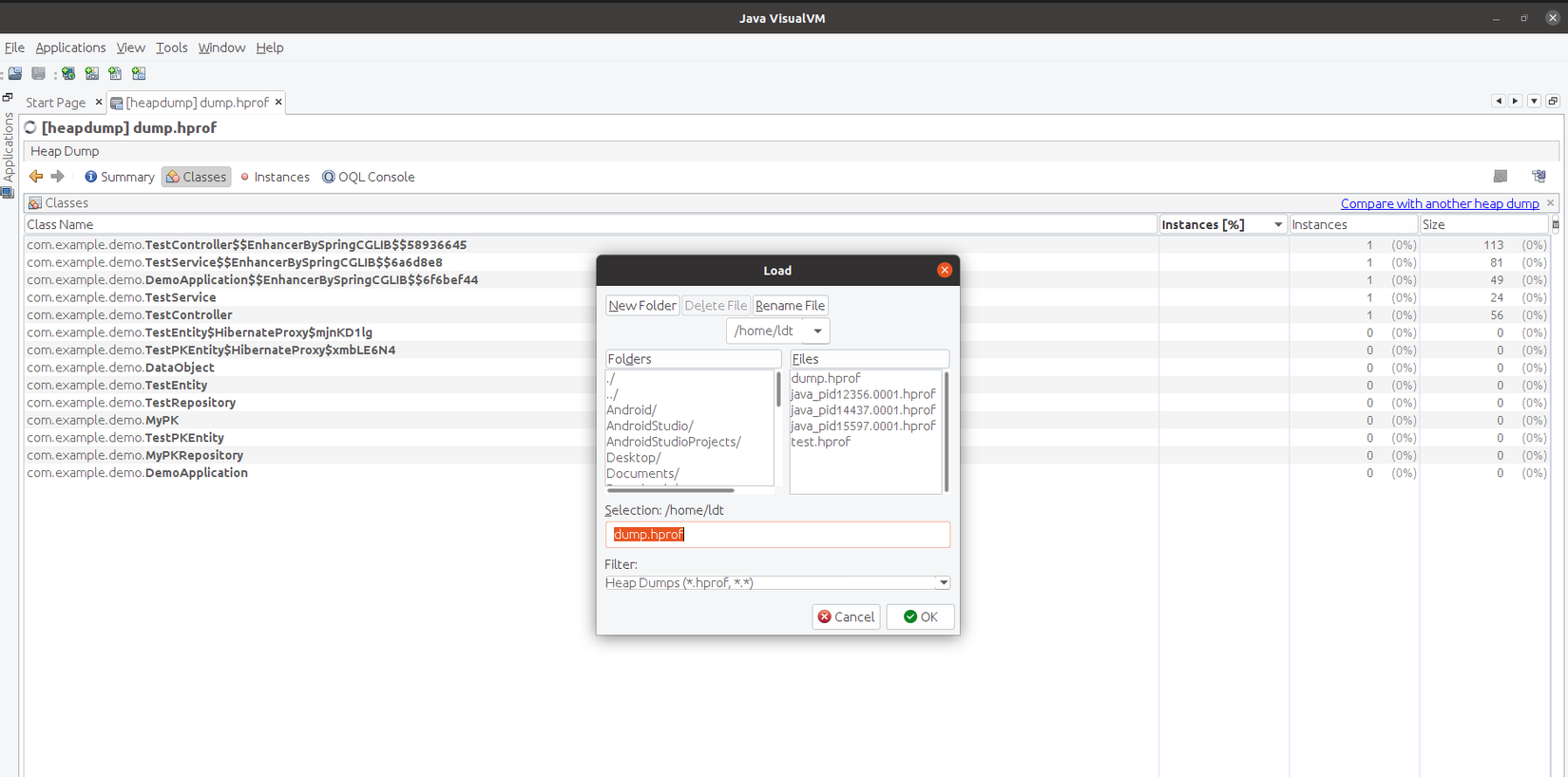This screenshot has width=1568, height=777.
Task: Sort by the Instances [%] column arrow
Action: [x=1277, y=225]
